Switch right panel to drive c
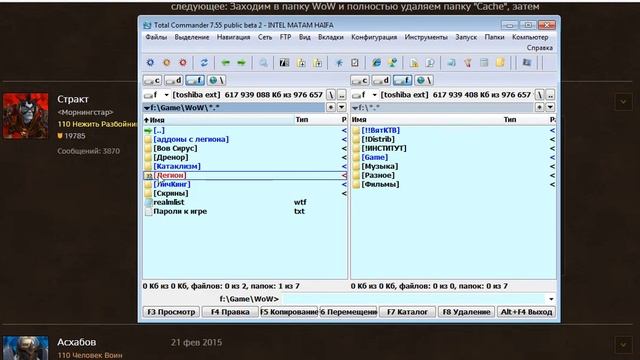The width and height of the screenshot is (640, 360). click(x=360, y=80)
